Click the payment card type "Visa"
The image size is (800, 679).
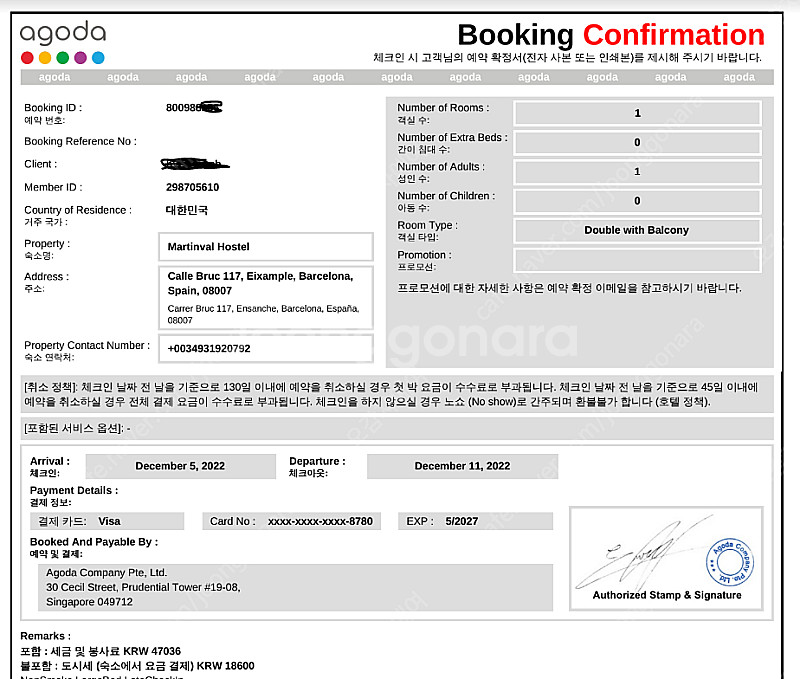coord(109,521)
